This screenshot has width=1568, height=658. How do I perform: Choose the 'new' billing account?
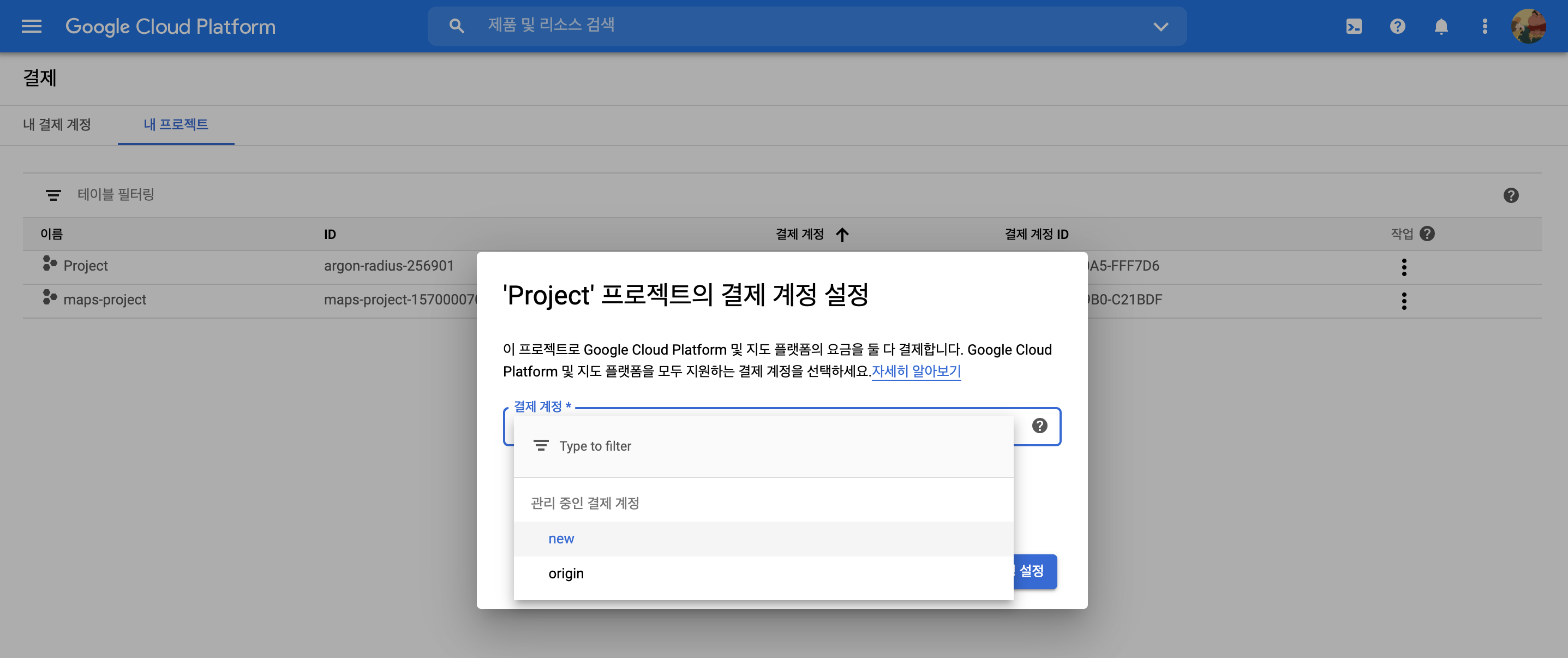[763, 539]
